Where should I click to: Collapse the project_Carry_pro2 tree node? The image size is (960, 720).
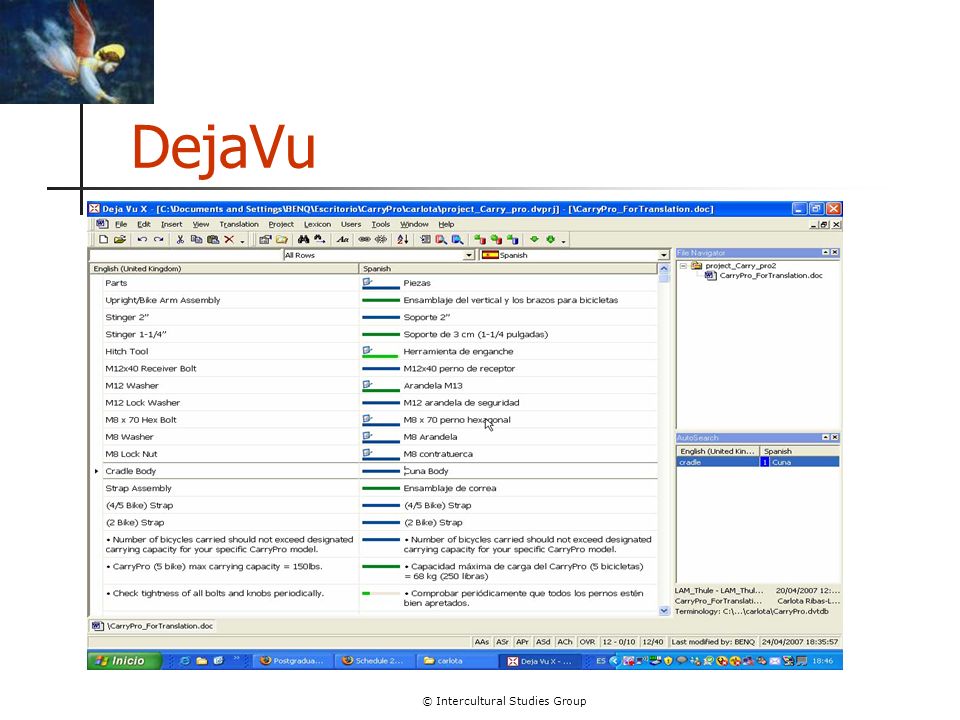683,266
